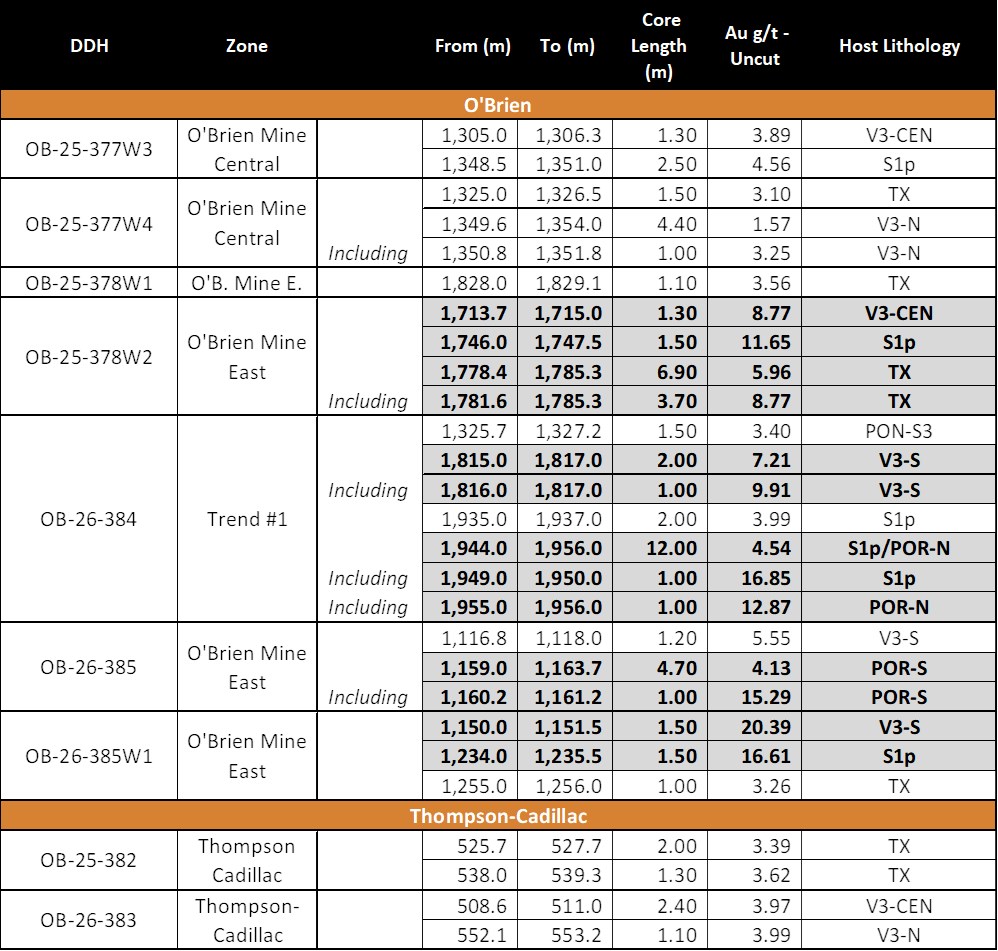Select drill hole cell OB-25-377W3

(x=89, y=149)
